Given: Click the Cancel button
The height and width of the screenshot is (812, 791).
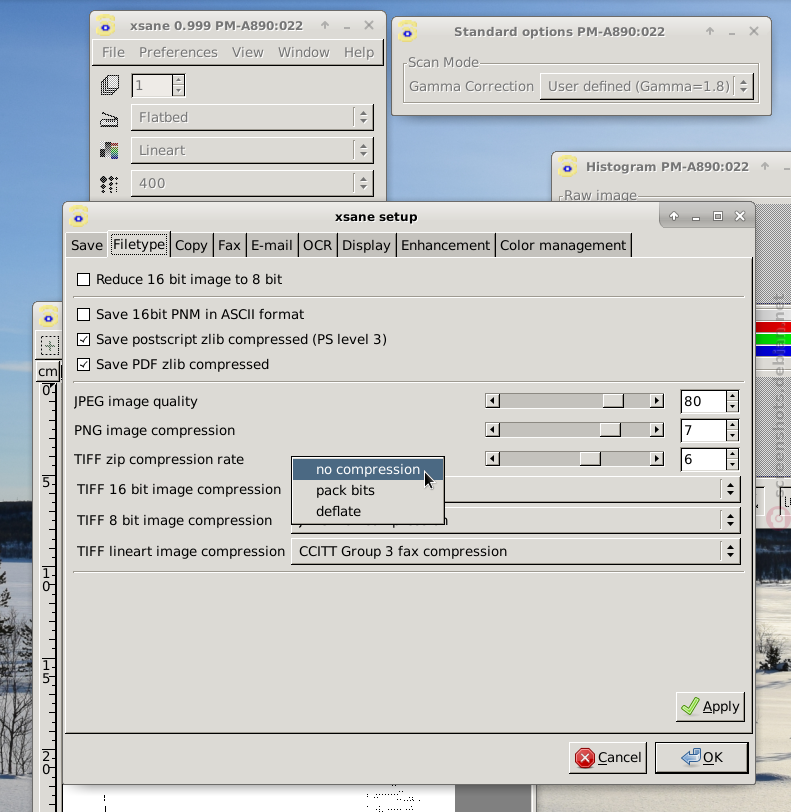Looking at the screenshot, I should pos(608,758).
